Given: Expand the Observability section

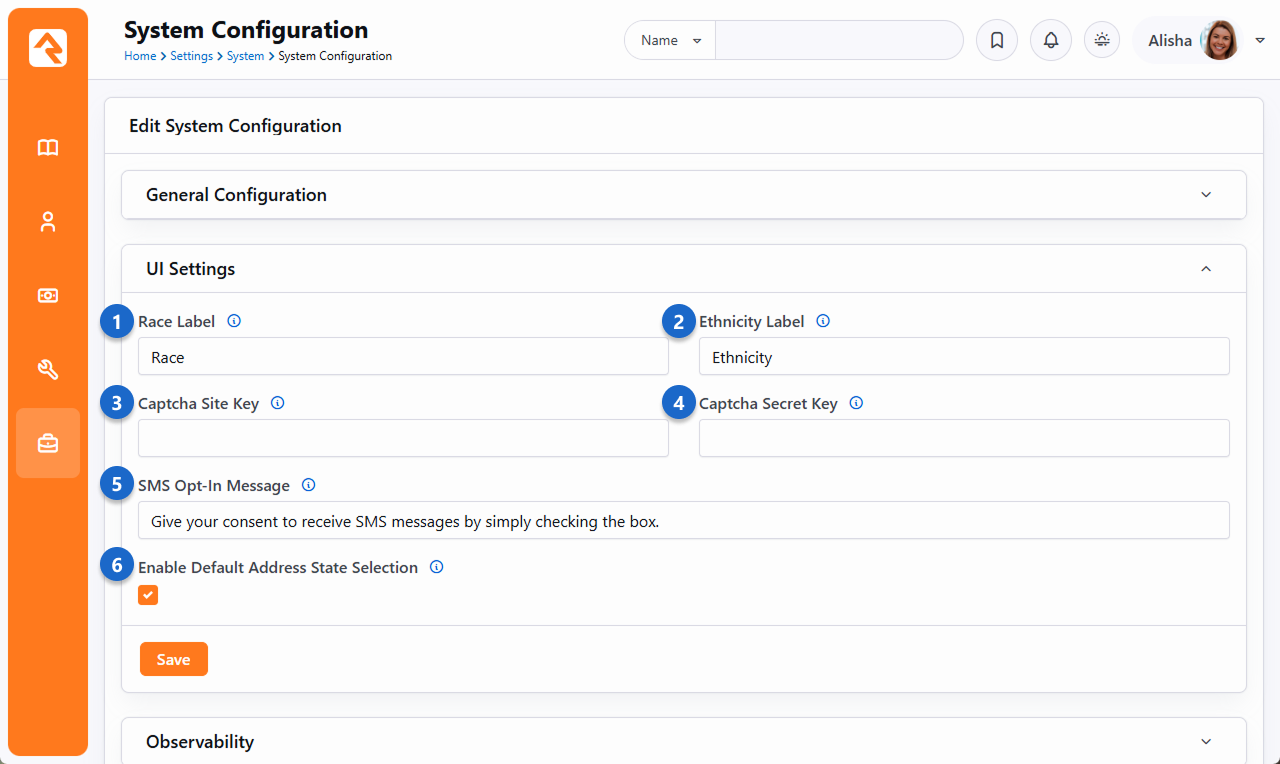Looking at the screenshot, I should click(x=1205, y=742).
